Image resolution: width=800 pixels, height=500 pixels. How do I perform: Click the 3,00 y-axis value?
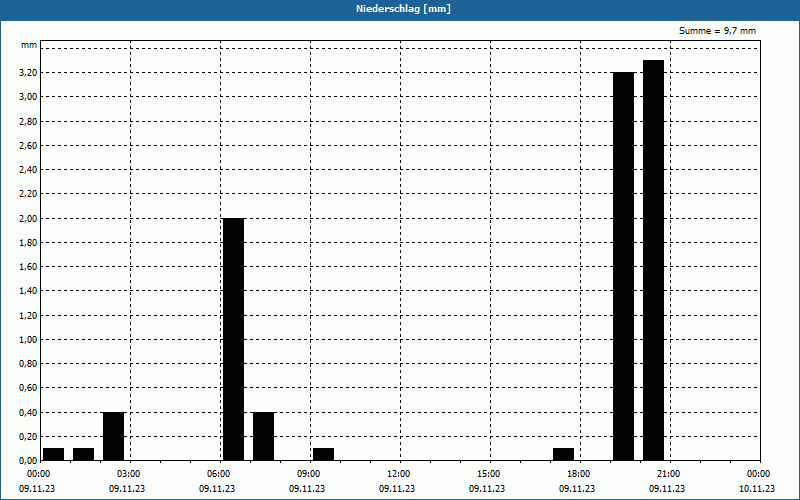tap(28, 97)
